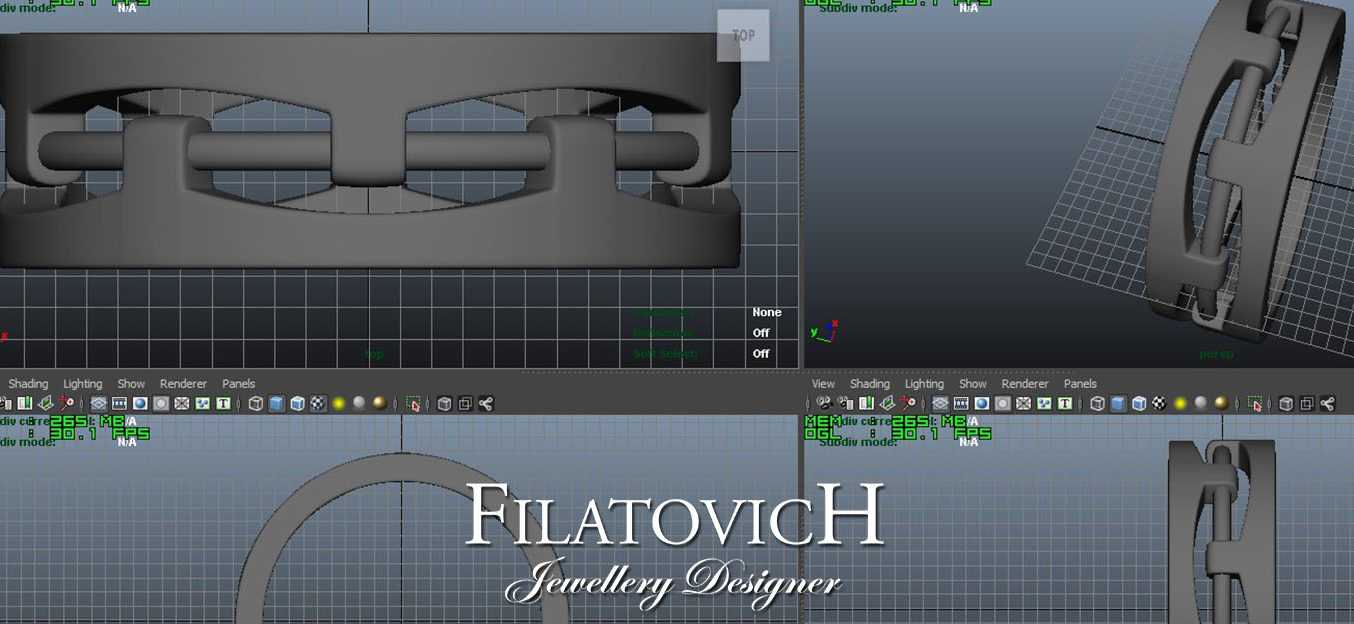This screenshot has height=624, width=1354.
Task: Toggle X-Ray Active Components in right viewport toolbar
Action: (1307, 403)
